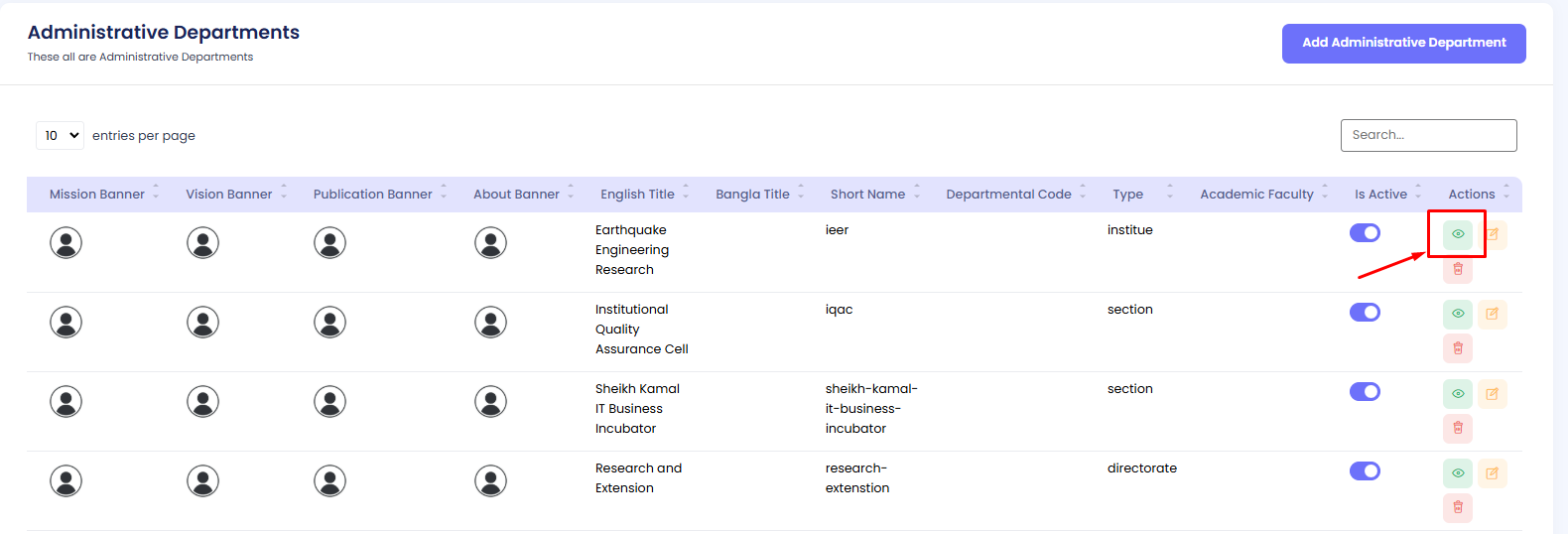The height and width of the screenshot is (534, 1568).
Task: Focus the Search input field
Action: point(1428,136)
